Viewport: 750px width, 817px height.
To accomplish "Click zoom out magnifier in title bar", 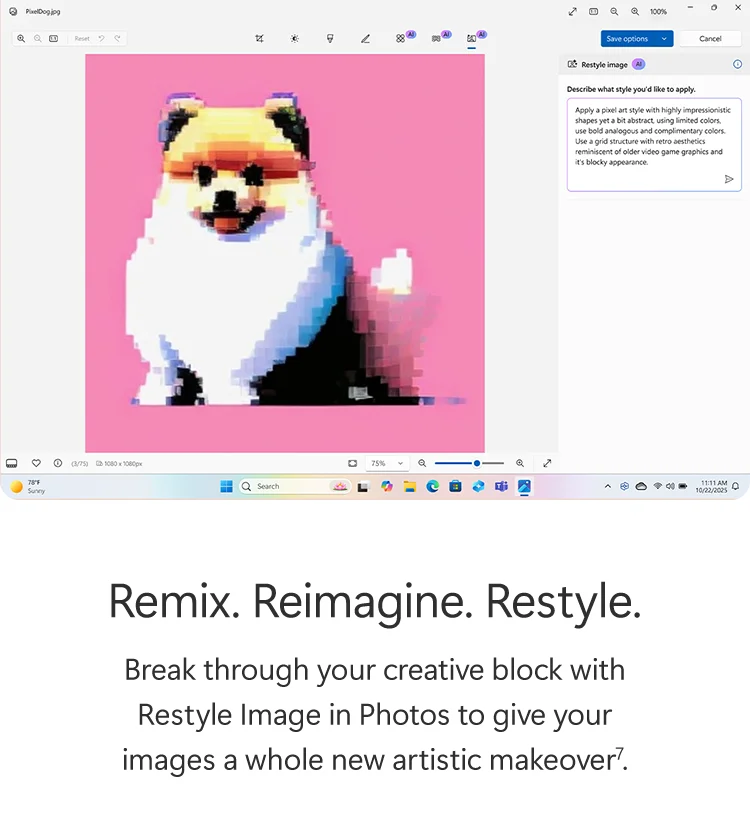I will 614,11.
